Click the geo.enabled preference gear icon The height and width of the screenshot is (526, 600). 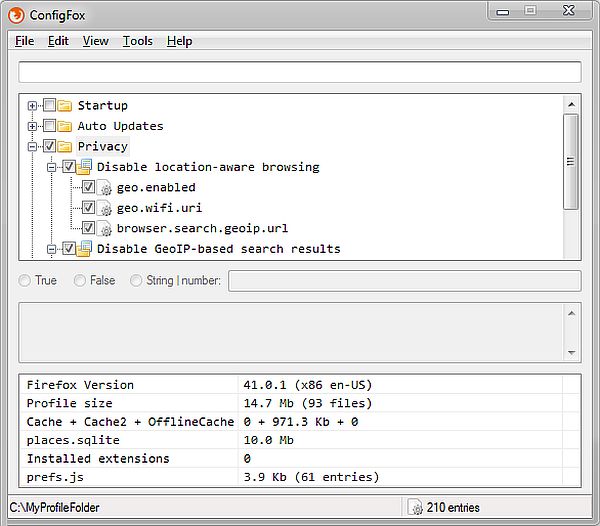tap(104, 187)
